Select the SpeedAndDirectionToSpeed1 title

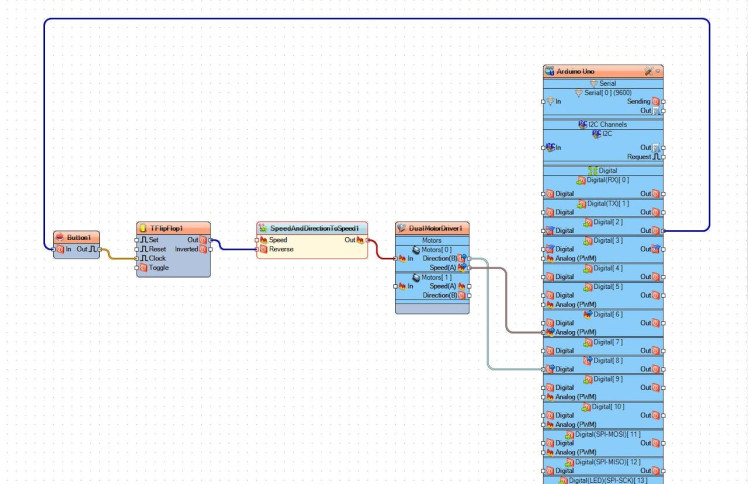coord(314,228)
